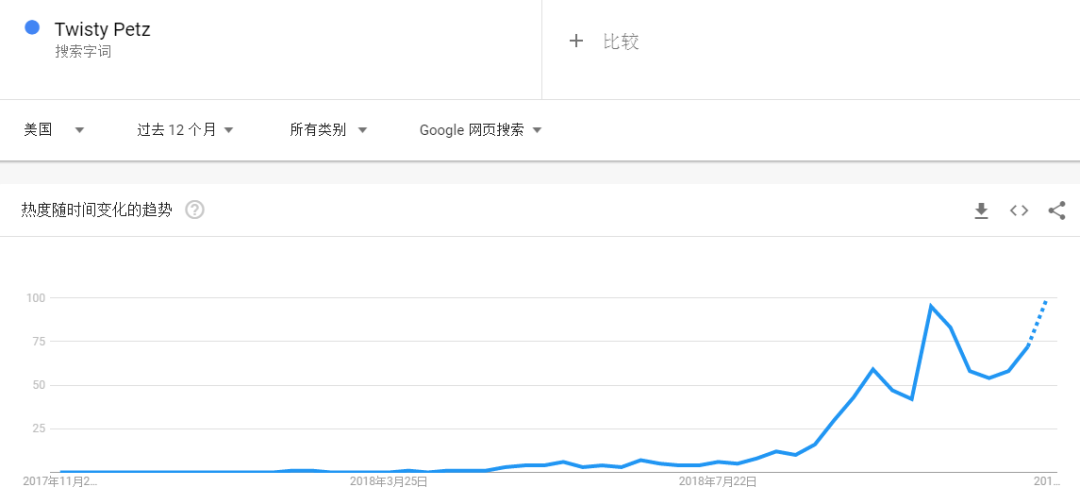Click the highest solid peak on the line
The width and height of the screenshot is (1080, 504).
pos(931,306)
